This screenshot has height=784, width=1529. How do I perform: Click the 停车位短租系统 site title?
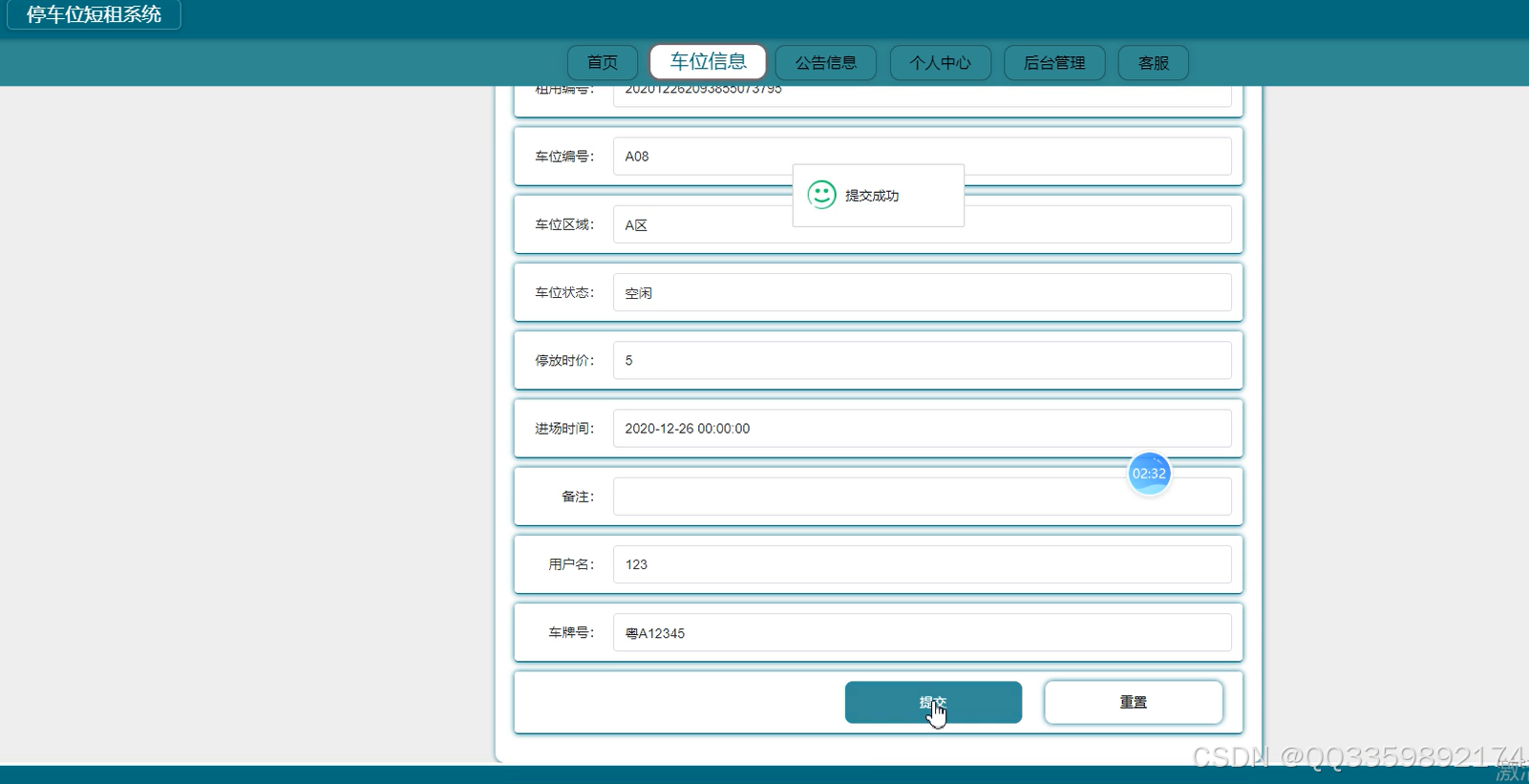(94, 14)
